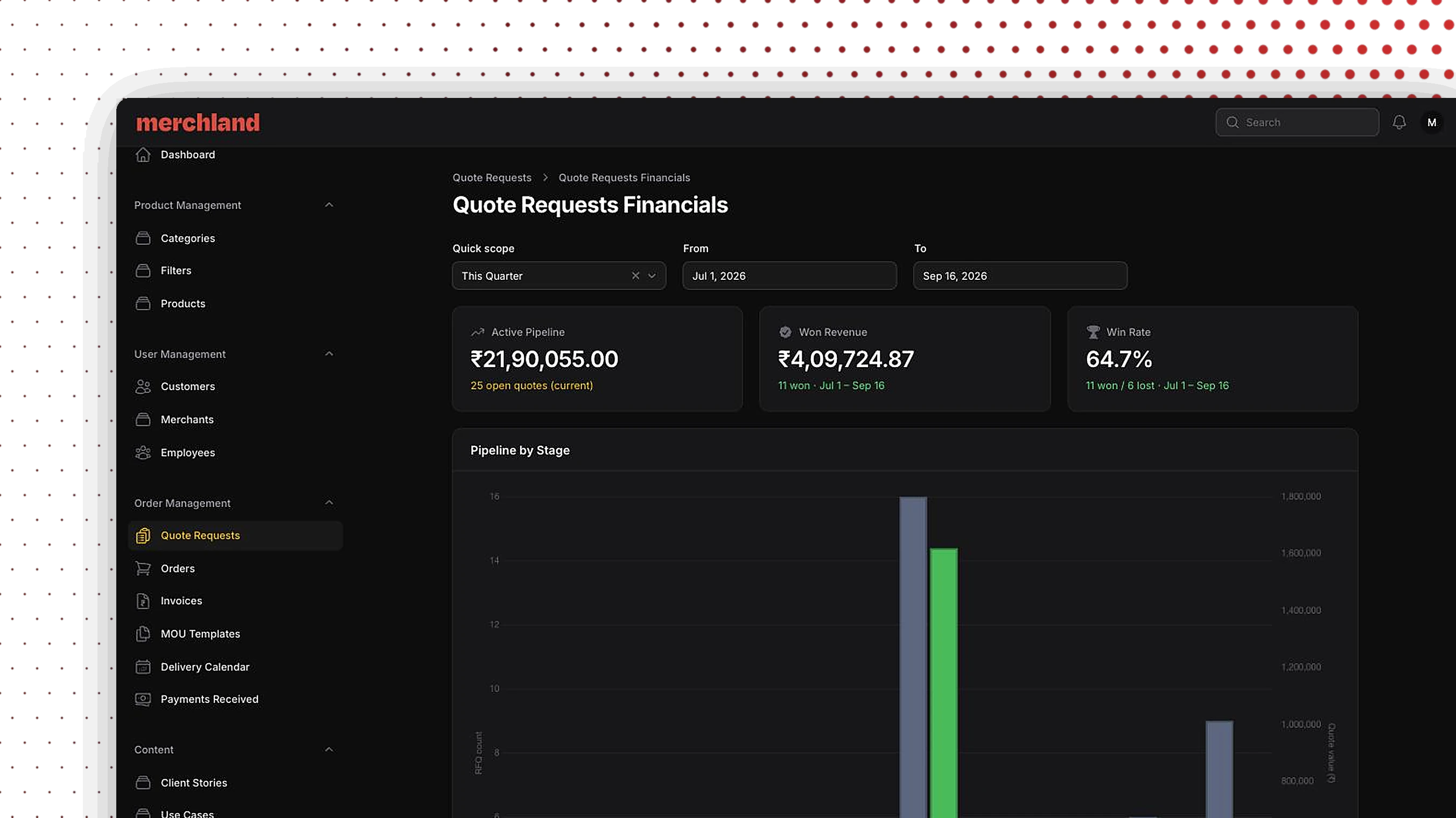Click the '25 open quotes (current)' text

[531, 385]
